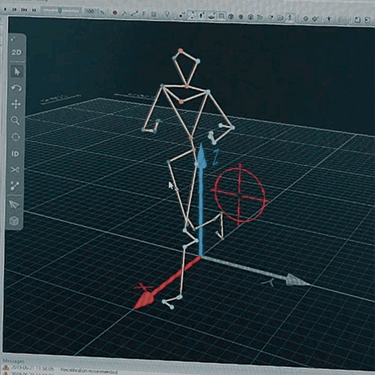Switch to the 2D view mode
Screen dimensions: 375x375
tap(16, 53)
